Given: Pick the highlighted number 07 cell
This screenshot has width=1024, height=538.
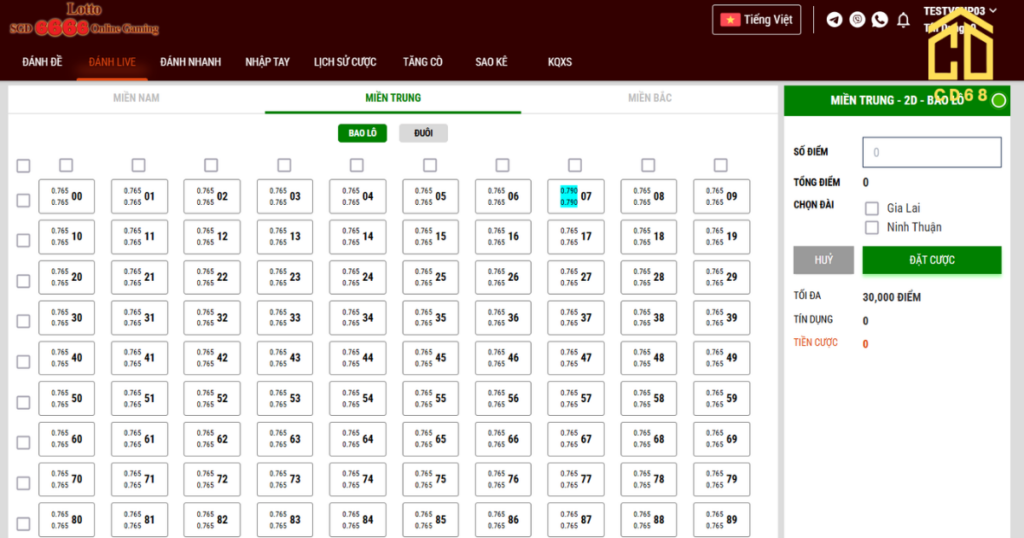Looking at the screenshot, I should click(x=576, y=197).
